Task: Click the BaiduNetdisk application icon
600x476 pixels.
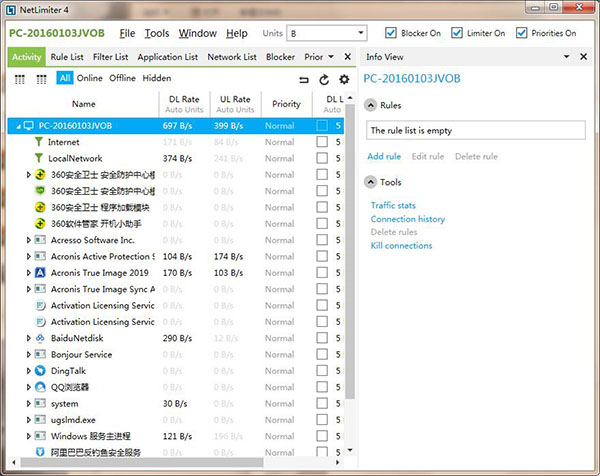Action: pyautogui.click(x=40, y=338)
